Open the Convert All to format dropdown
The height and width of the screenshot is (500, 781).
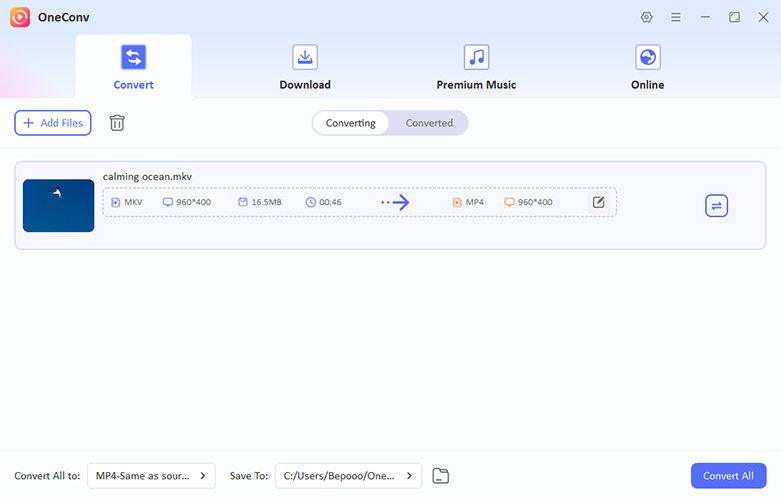(x=151, y=476)
